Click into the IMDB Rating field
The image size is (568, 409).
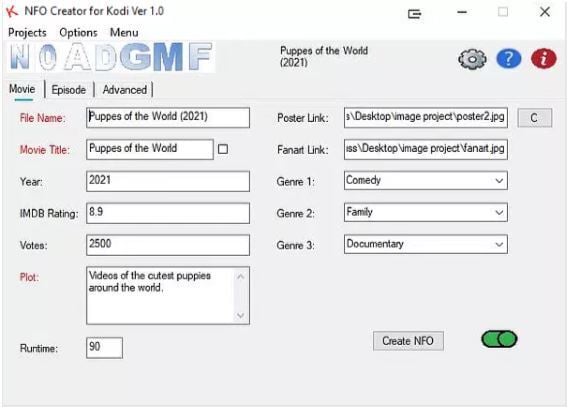tap(168, 213)
